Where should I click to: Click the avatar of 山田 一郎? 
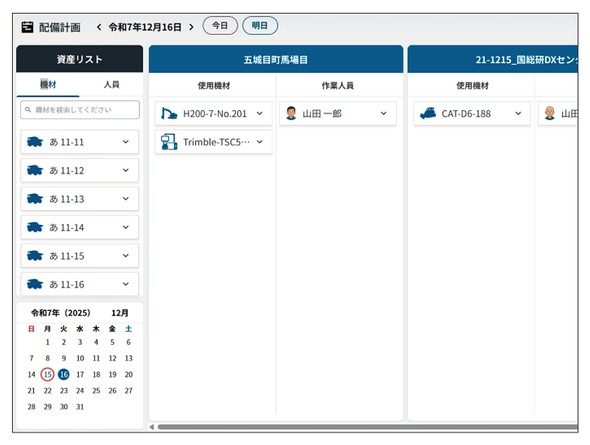(291, 113)
